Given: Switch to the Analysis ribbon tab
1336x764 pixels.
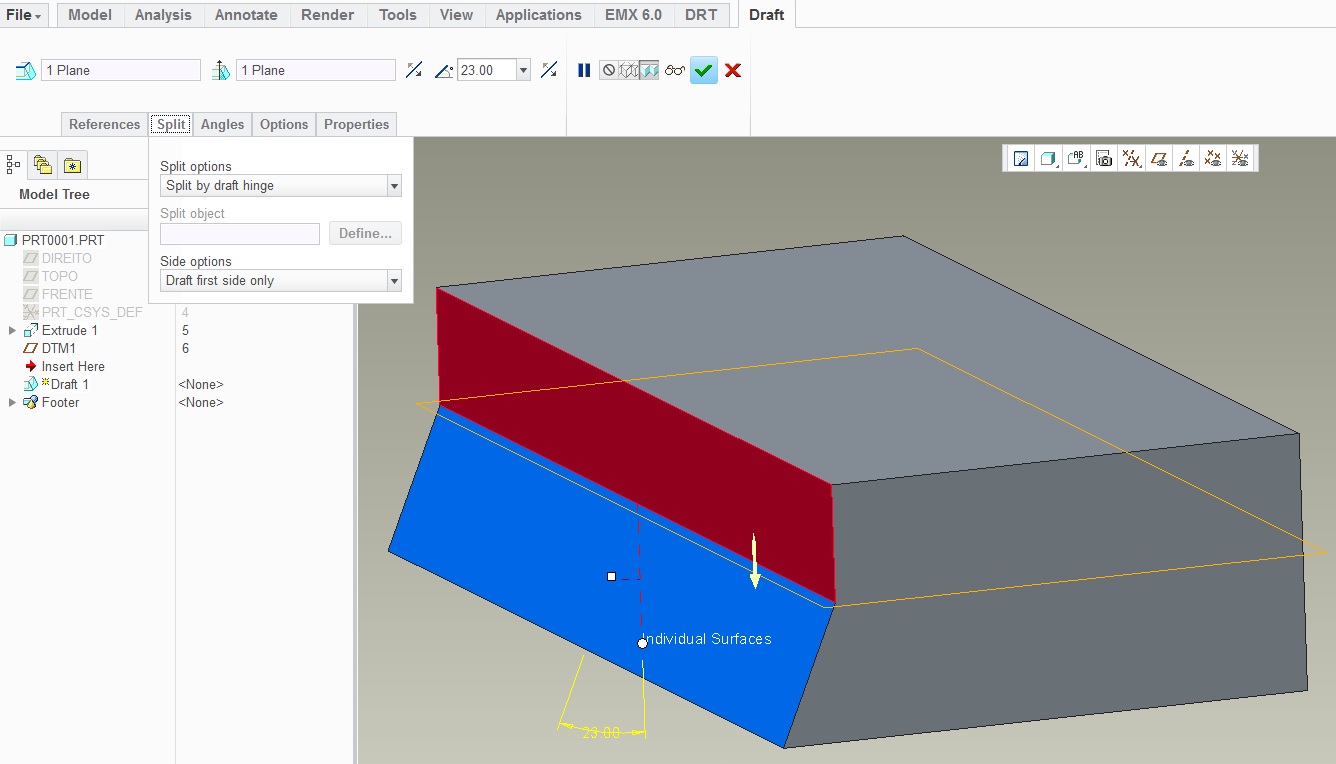Looking at the screenshot, I should pyautogui.click(x=163, y=15).
